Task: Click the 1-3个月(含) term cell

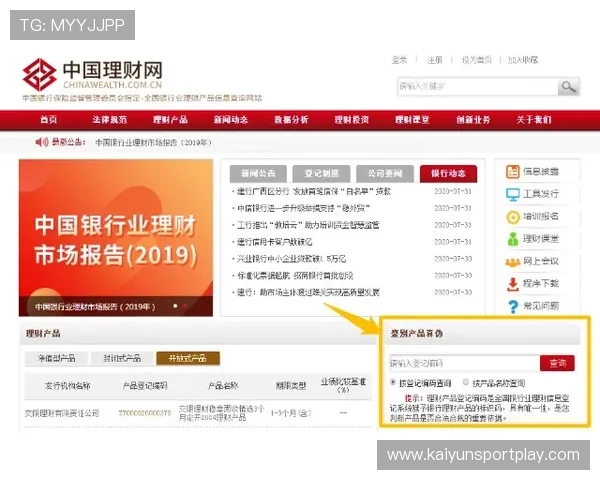Action: (x=291, y=413)
